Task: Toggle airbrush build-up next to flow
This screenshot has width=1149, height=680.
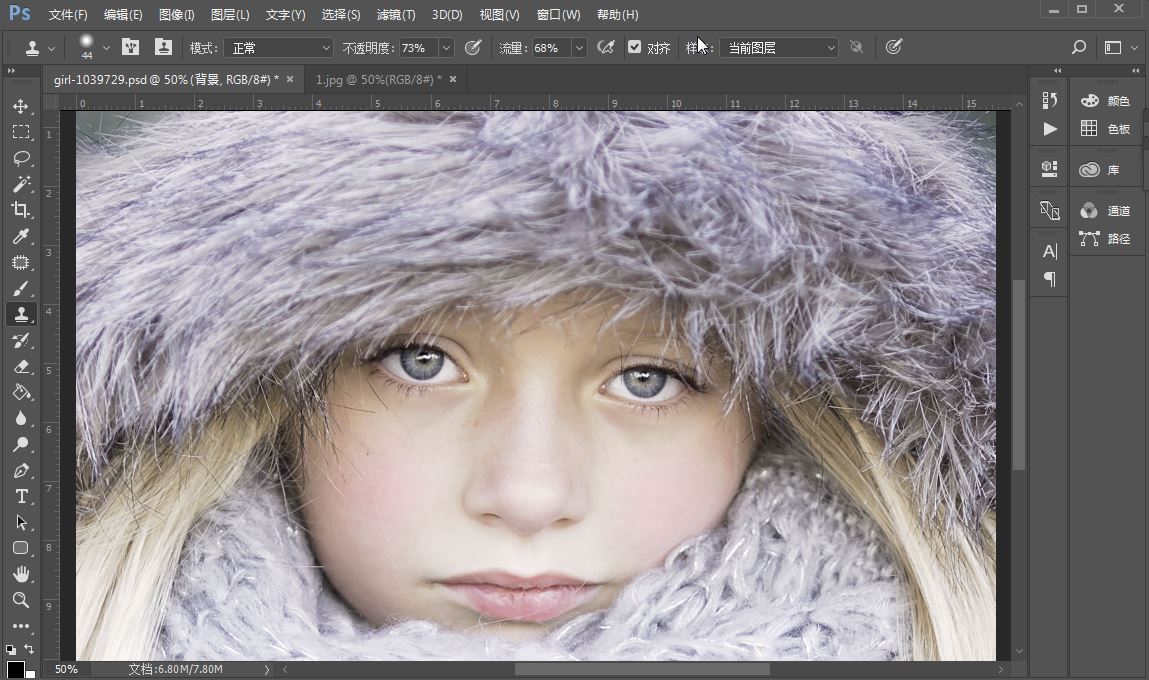Action: click(x=605, y=47)
